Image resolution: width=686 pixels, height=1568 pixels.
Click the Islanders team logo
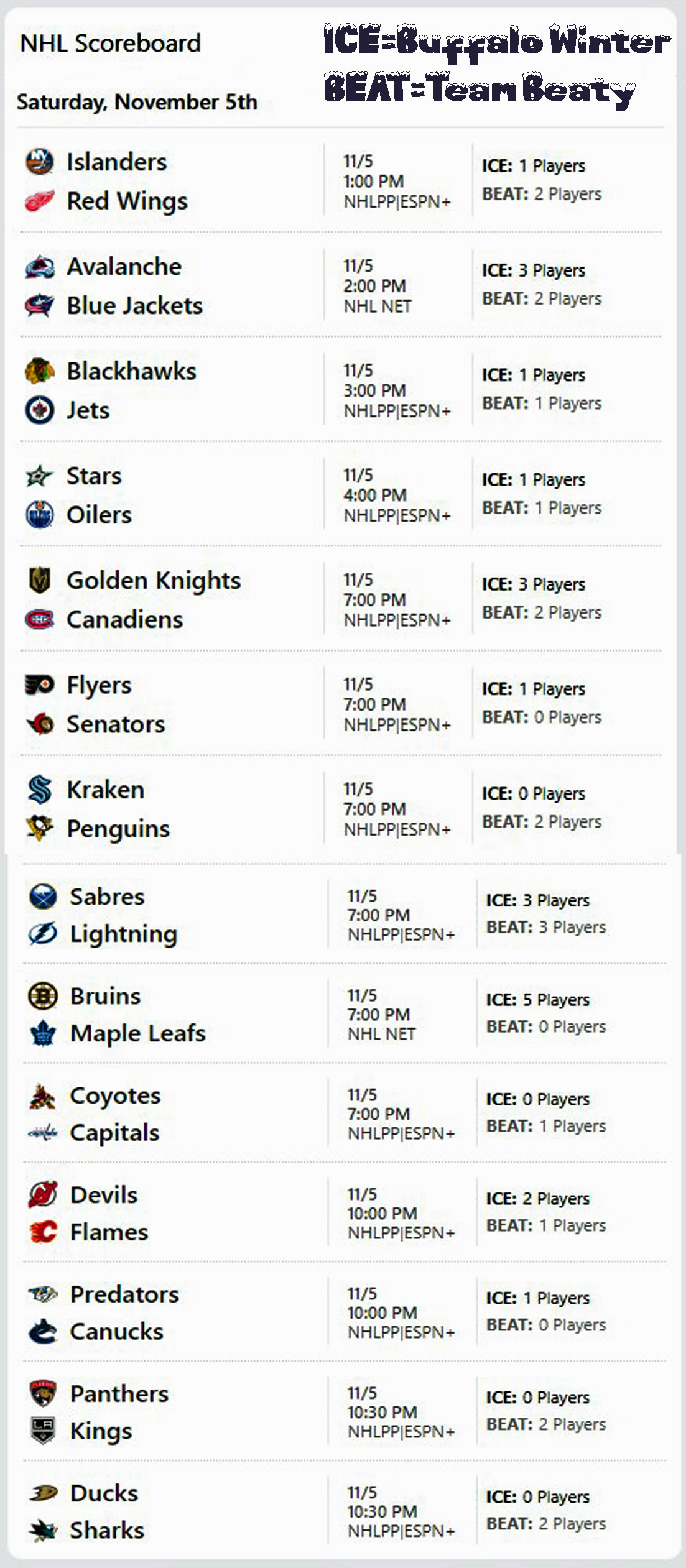39,162
